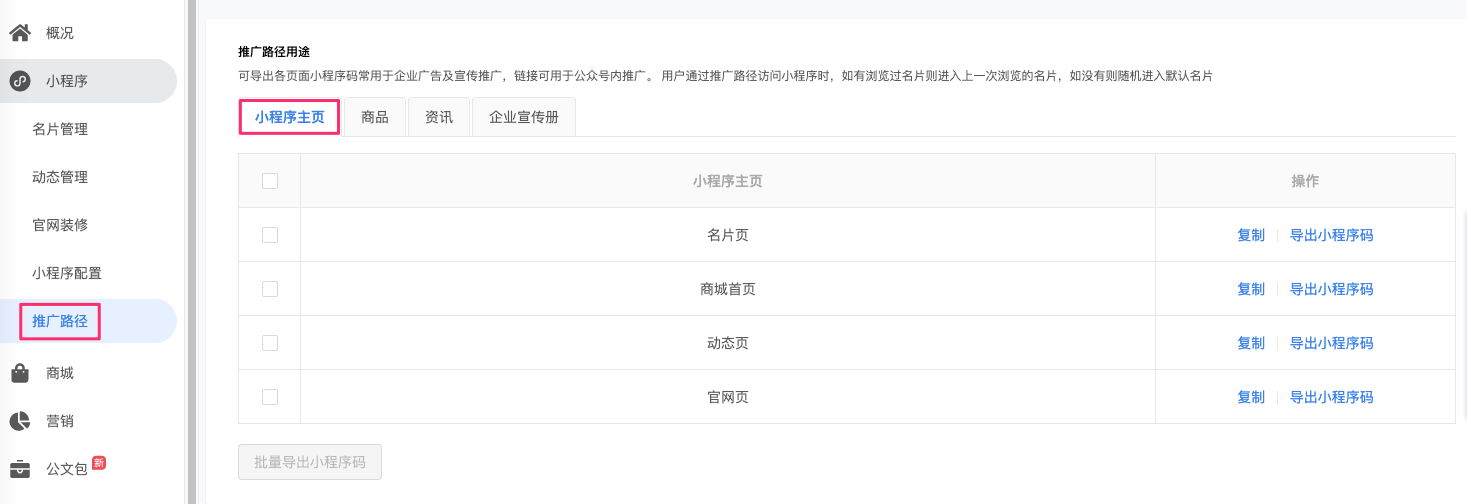This screenshot has height=504, width=1467.
Task: Click the 批量导出小程序码 button
Action: click(x=310, y=462)
